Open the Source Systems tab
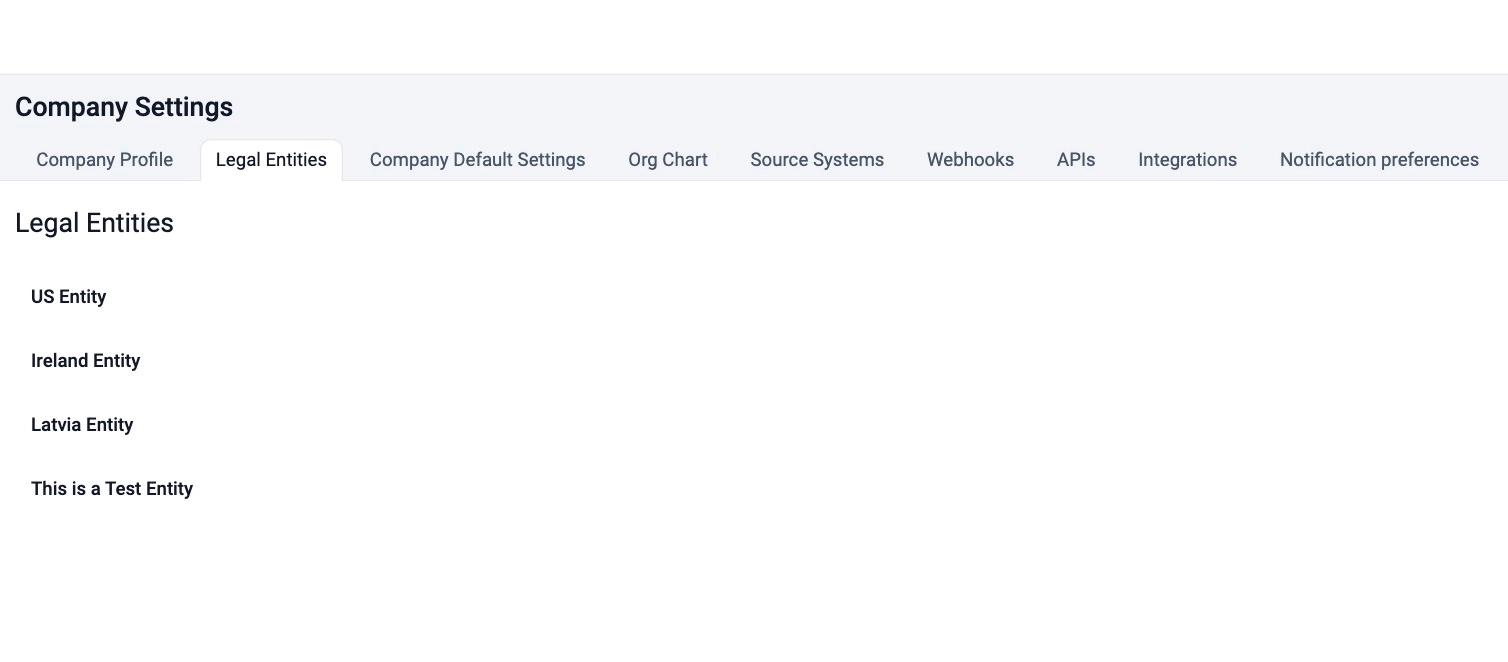Image resolution: width=1508 pixels, height=662 pixels. tap(816, 160)
